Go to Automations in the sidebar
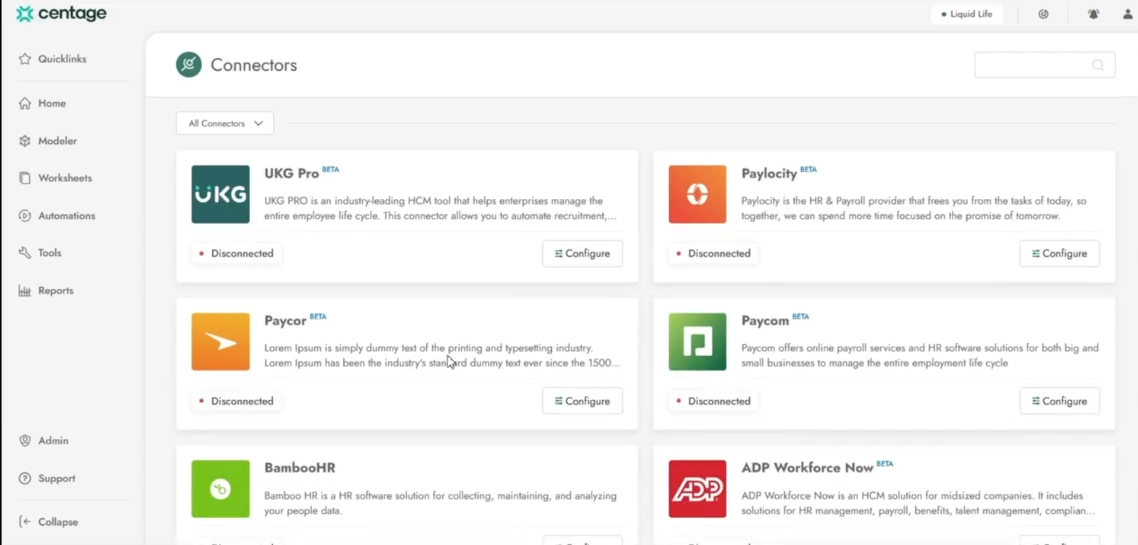The width and height of the screenshot is (1138, 545). click(x=66, y=216)
